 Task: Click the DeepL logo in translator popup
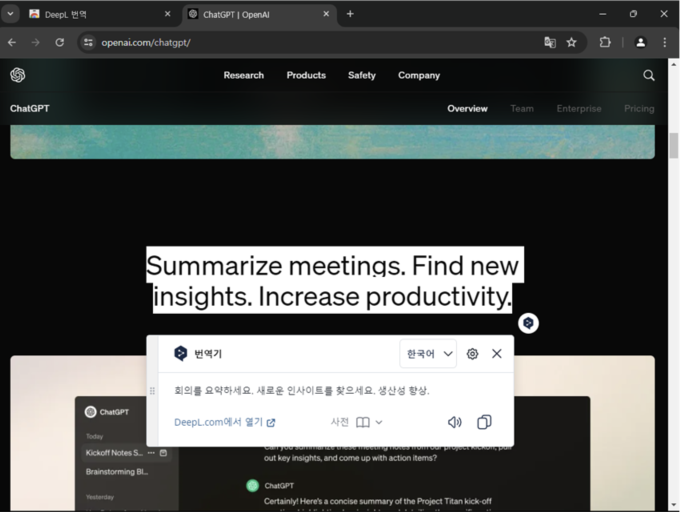click(180, 353)
